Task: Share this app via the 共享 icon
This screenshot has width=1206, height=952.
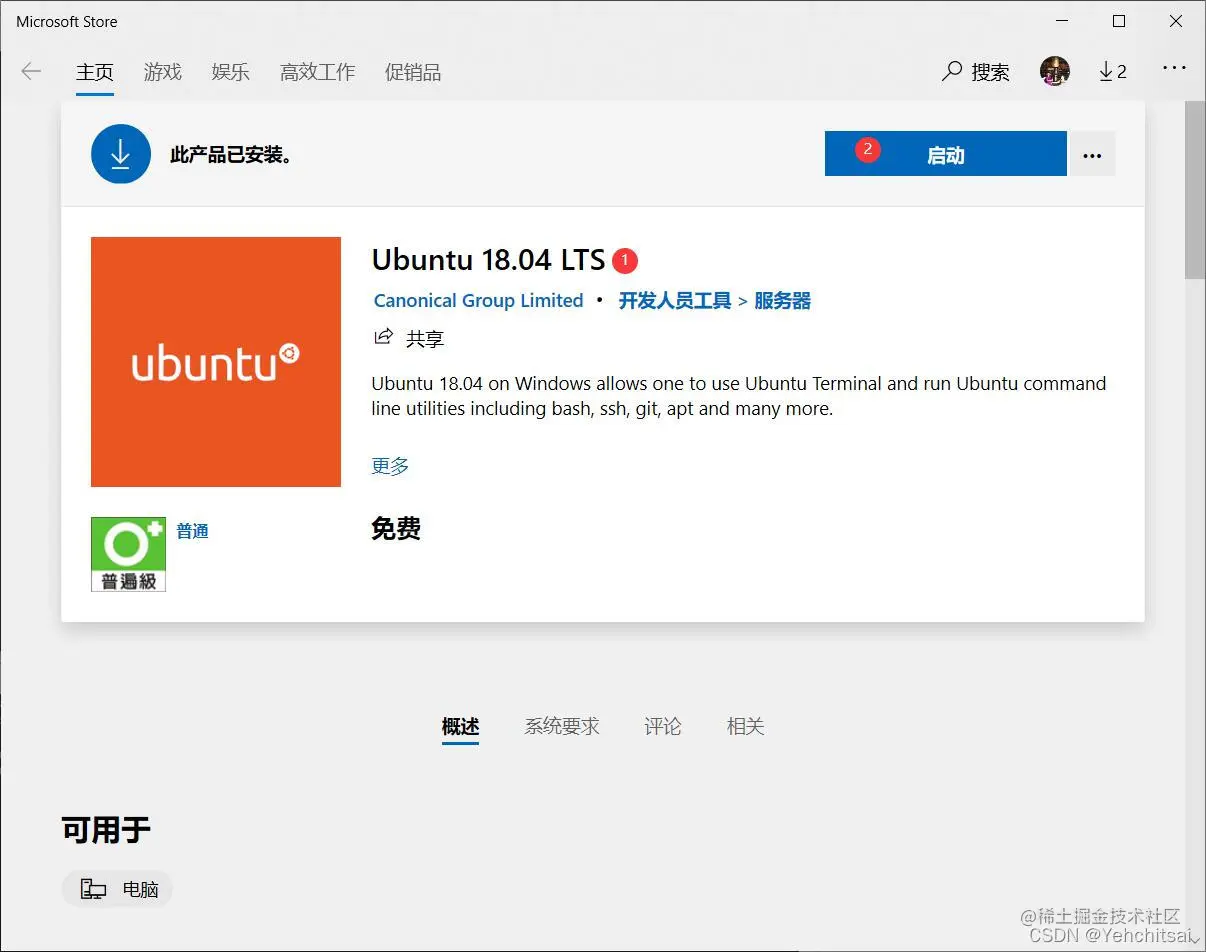Action: tap(408, 338)
